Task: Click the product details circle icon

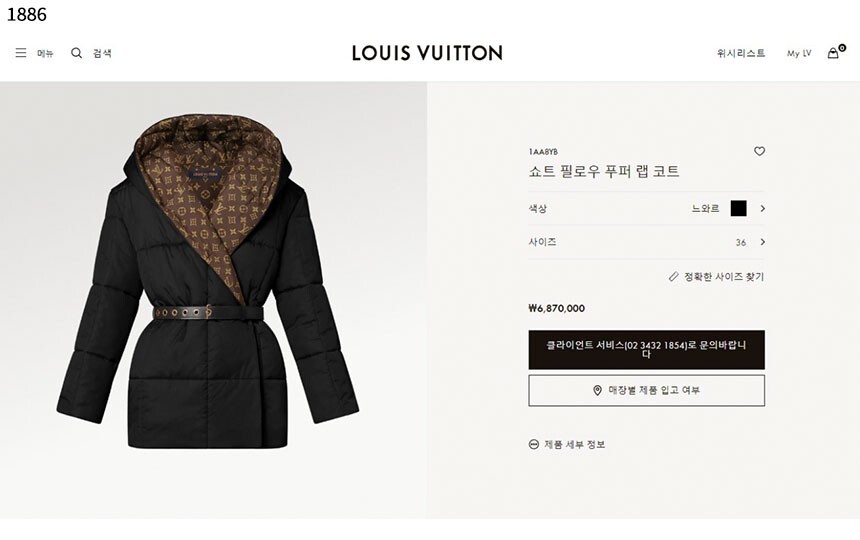Action: pyautogui.click(x=534, y=445)
